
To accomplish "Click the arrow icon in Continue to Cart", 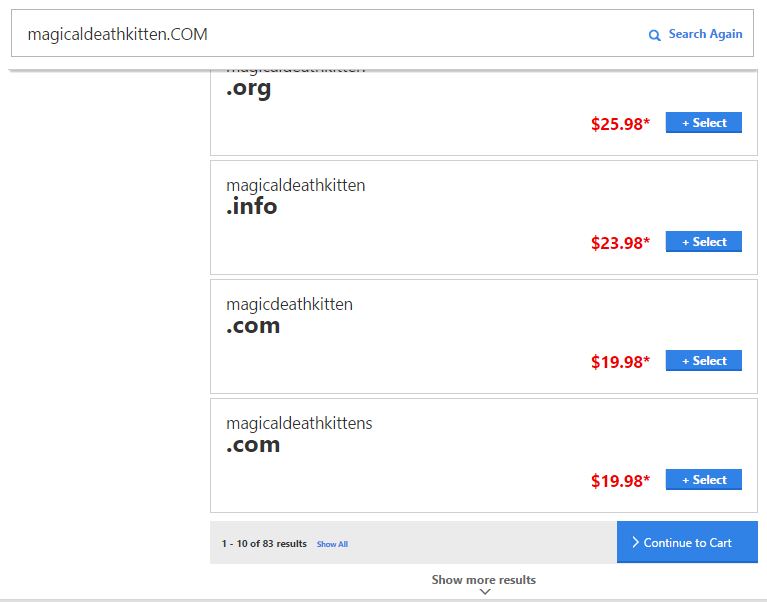I will pos(635,542).
